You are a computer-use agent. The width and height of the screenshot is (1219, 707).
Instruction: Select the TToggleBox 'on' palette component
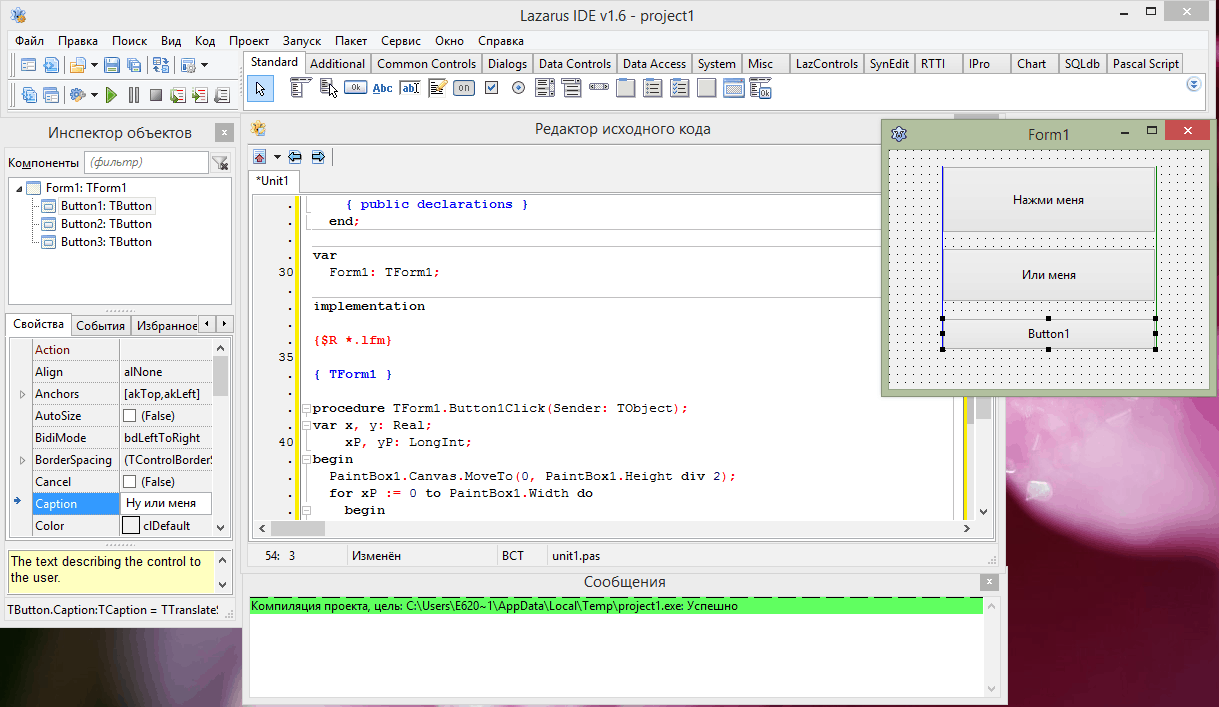[x=463, y=88]
